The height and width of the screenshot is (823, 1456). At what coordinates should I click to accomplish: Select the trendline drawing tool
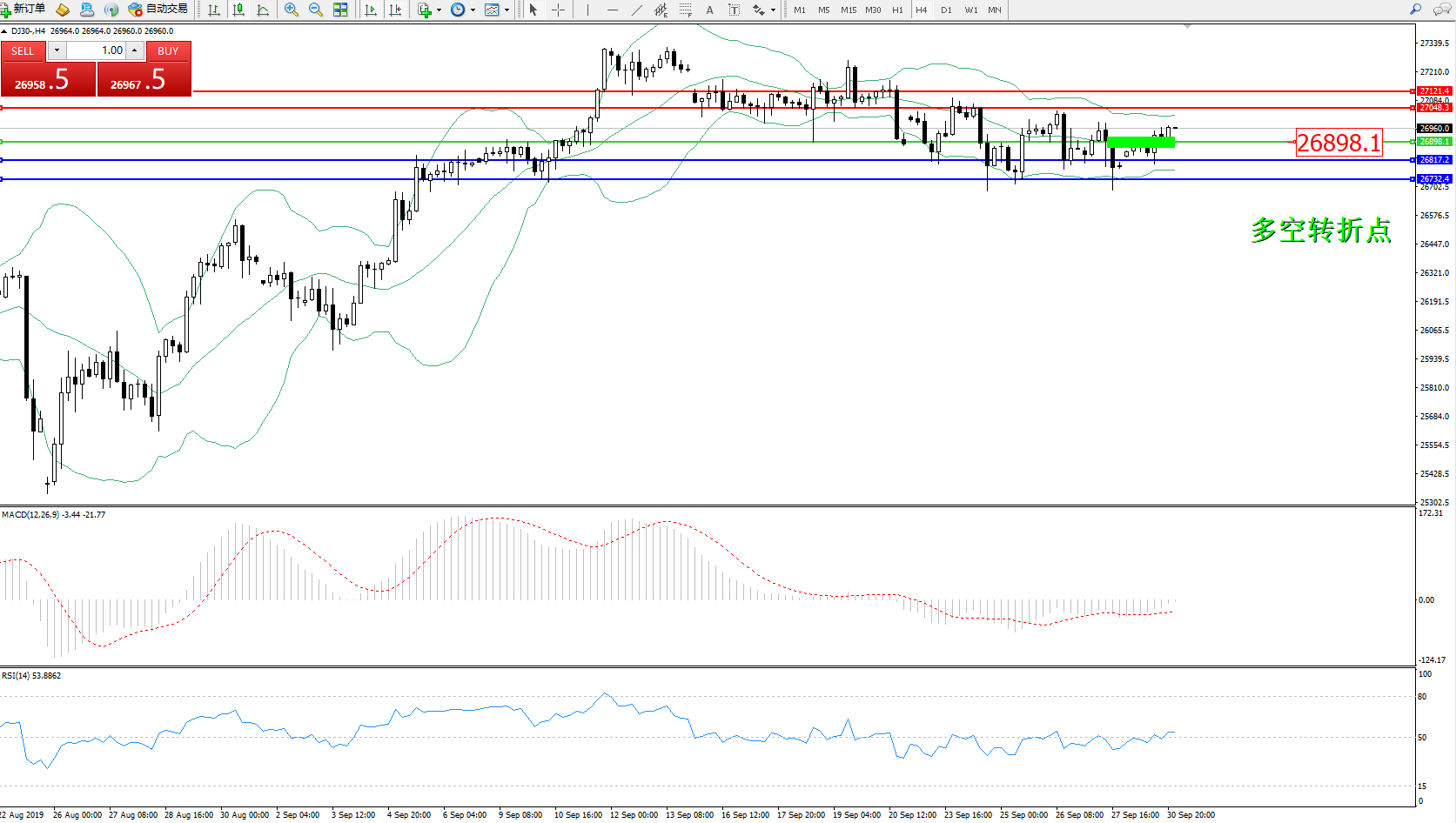(x=636, y=10)
